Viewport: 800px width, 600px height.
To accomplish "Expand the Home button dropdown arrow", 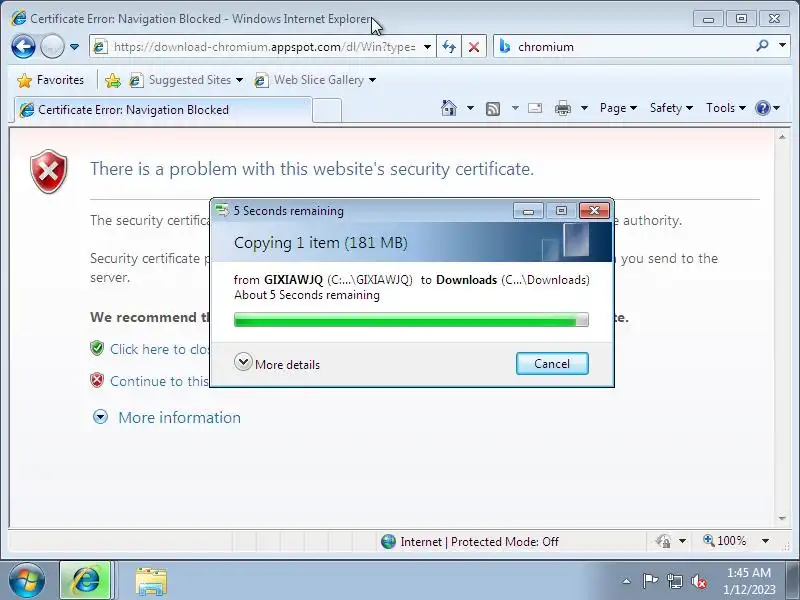I will pos(470,108).
